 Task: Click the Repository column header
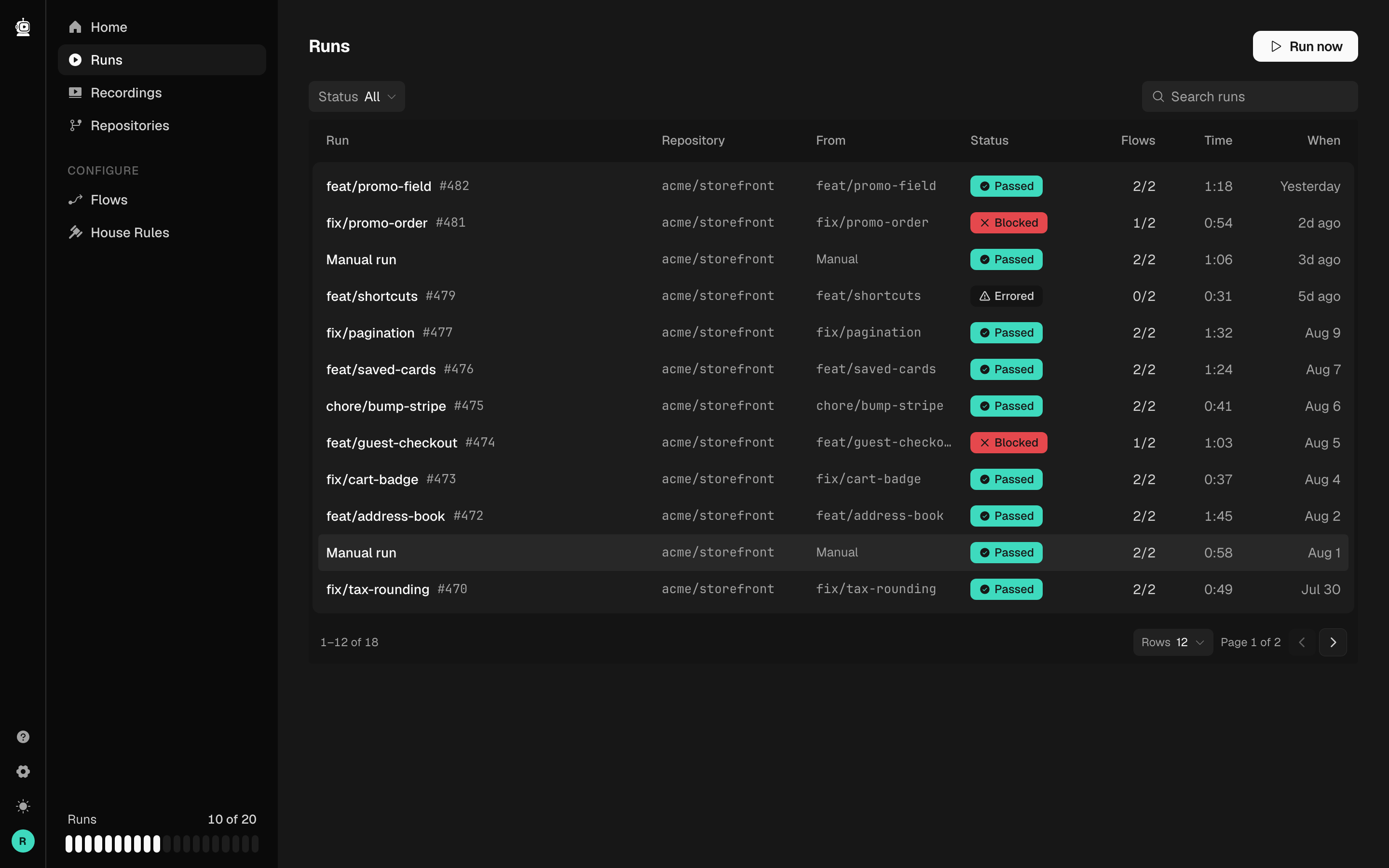pos(693,141)
